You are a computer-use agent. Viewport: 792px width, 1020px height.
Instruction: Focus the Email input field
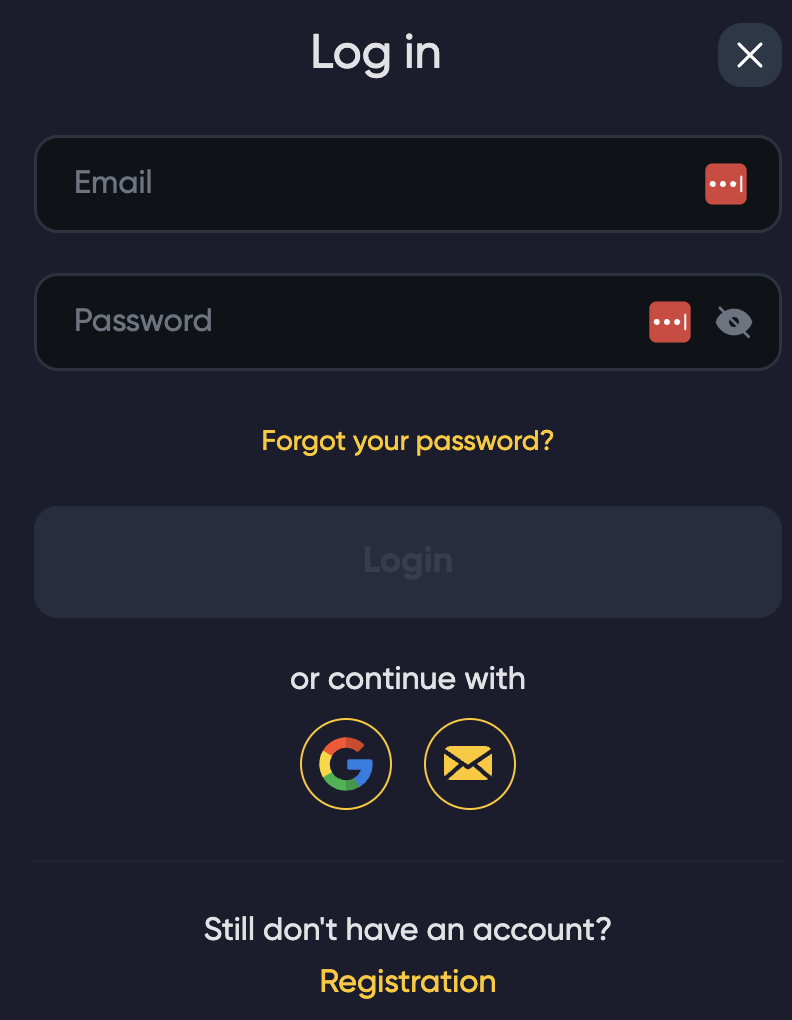(380, 184)
